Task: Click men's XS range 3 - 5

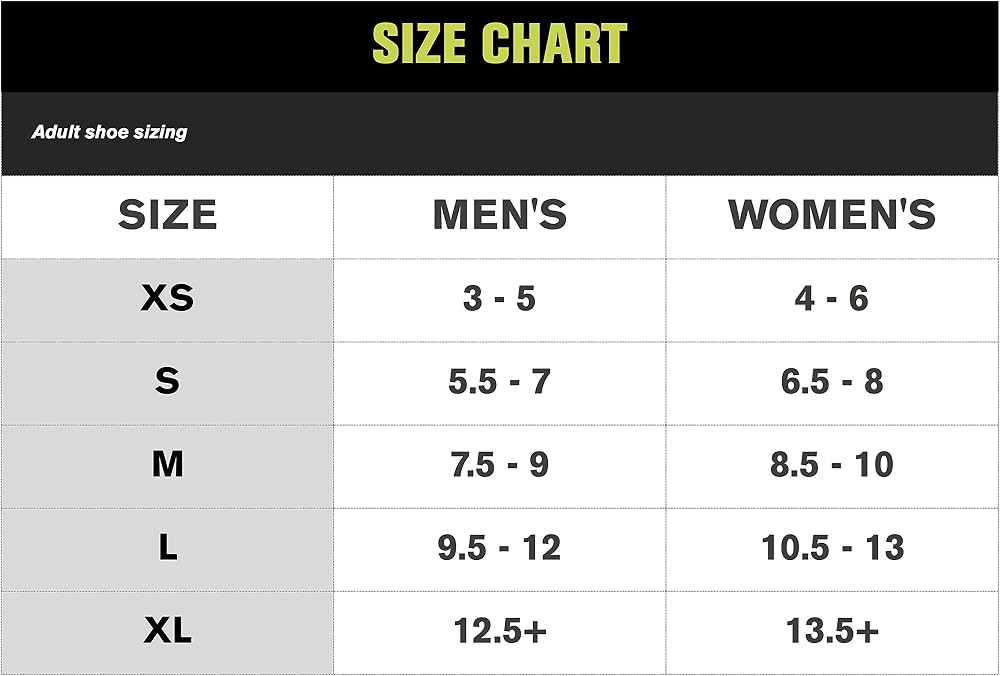Action: pos(499,298)
